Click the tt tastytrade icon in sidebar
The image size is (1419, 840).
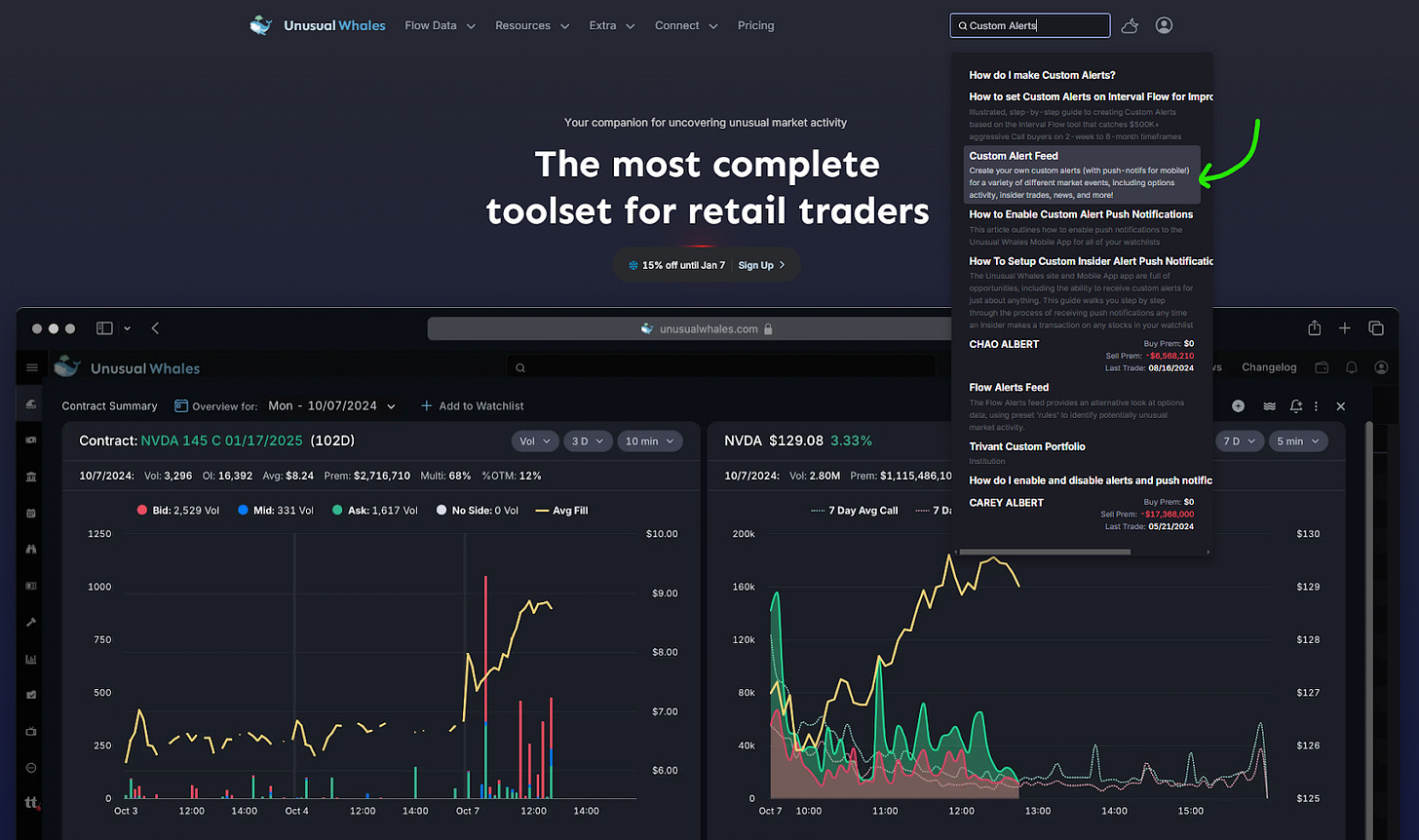coord(31,803)
